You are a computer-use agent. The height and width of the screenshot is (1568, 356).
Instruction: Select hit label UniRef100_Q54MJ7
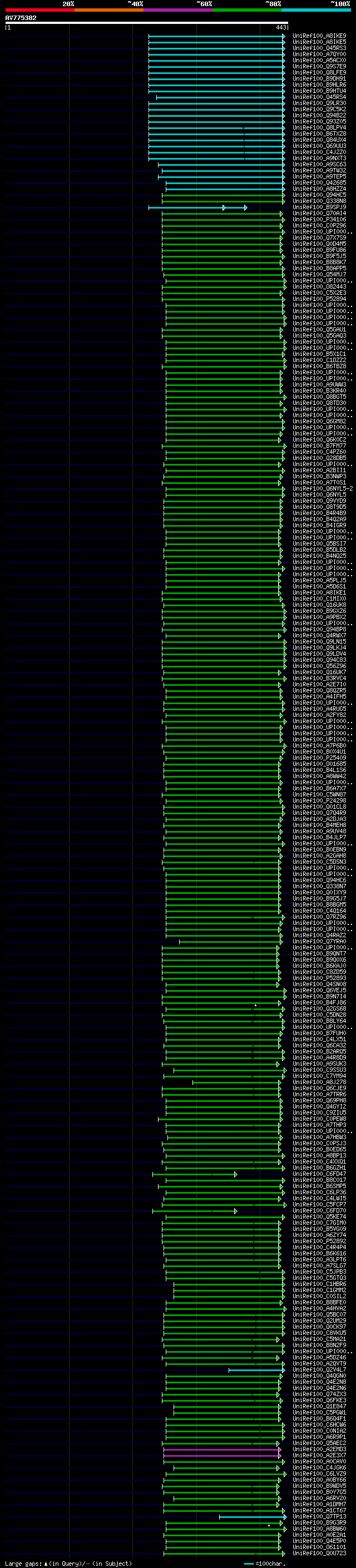tap(319, 275)
